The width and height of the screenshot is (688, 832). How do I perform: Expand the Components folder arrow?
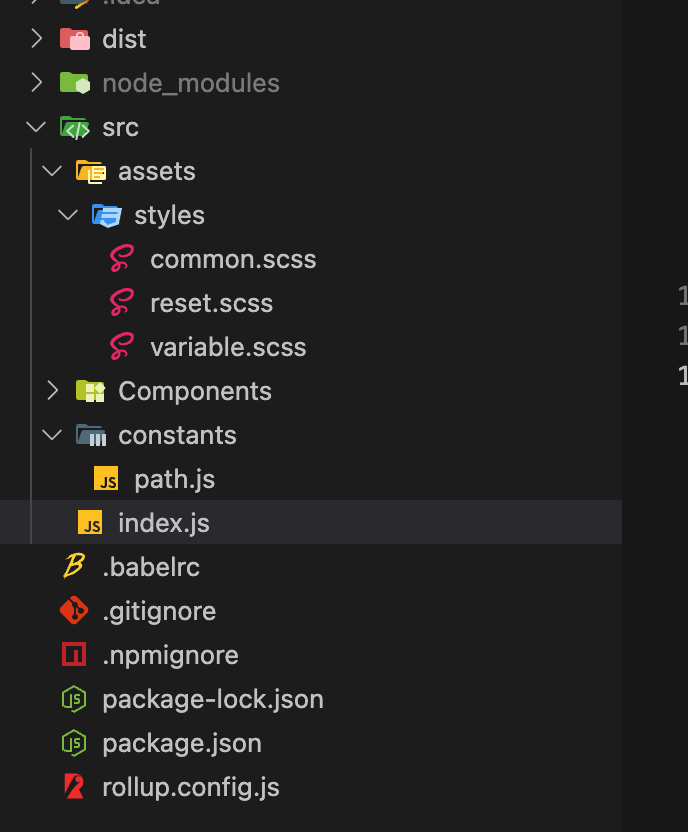53,391
